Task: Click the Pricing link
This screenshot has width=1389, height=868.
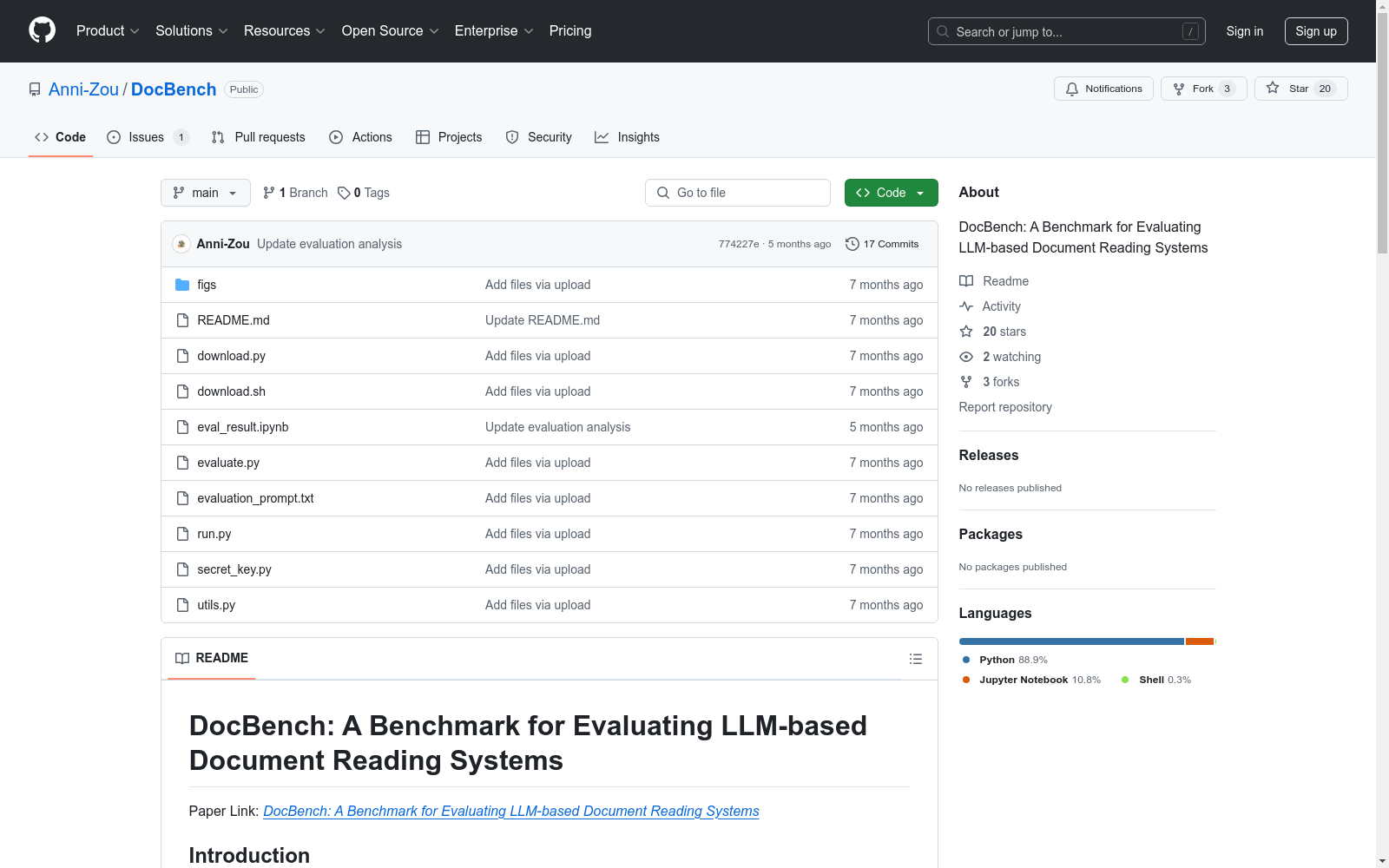Action: (x=570, y=31)
